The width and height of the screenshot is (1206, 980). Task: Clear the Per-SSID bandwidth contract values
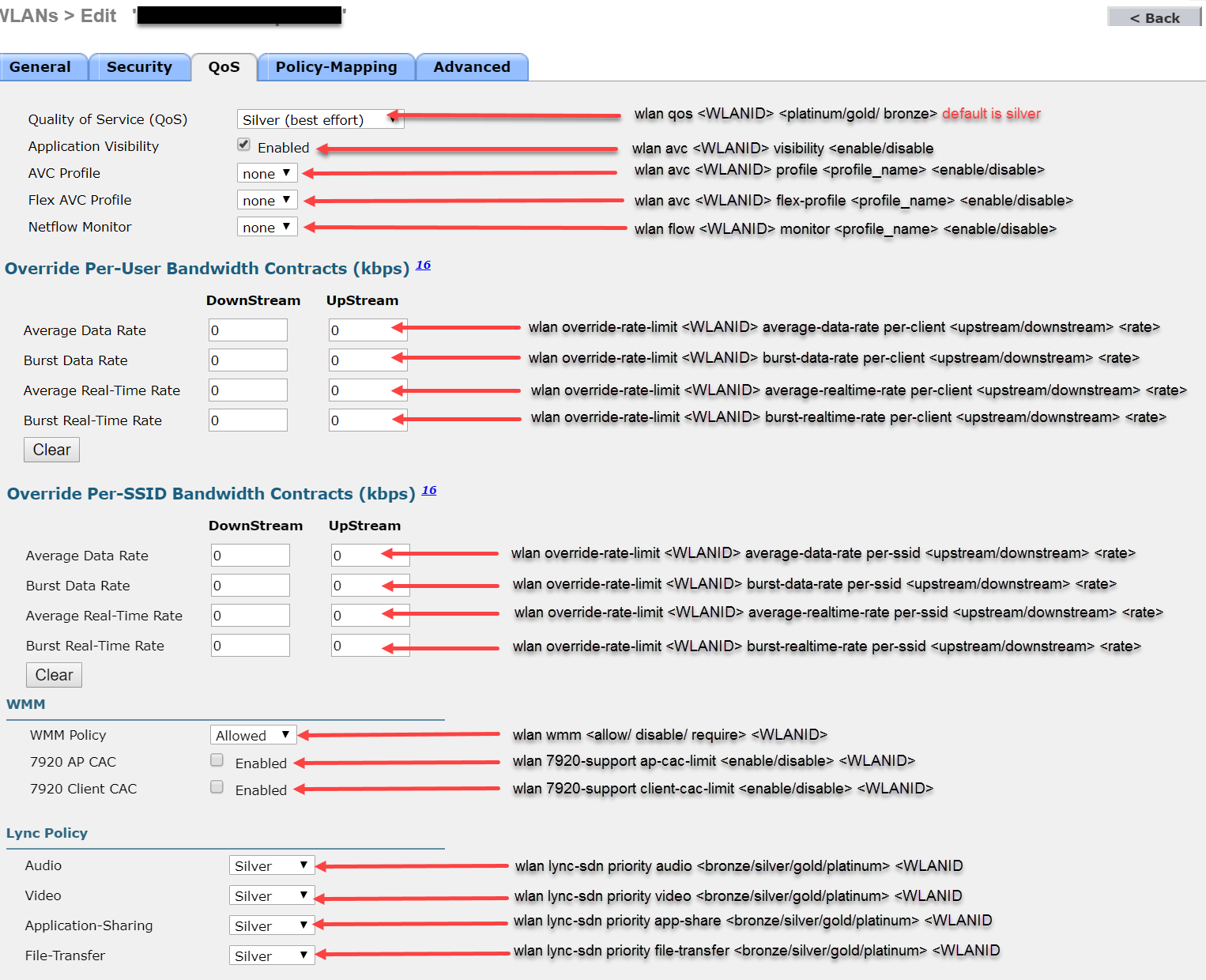(54, 675)
